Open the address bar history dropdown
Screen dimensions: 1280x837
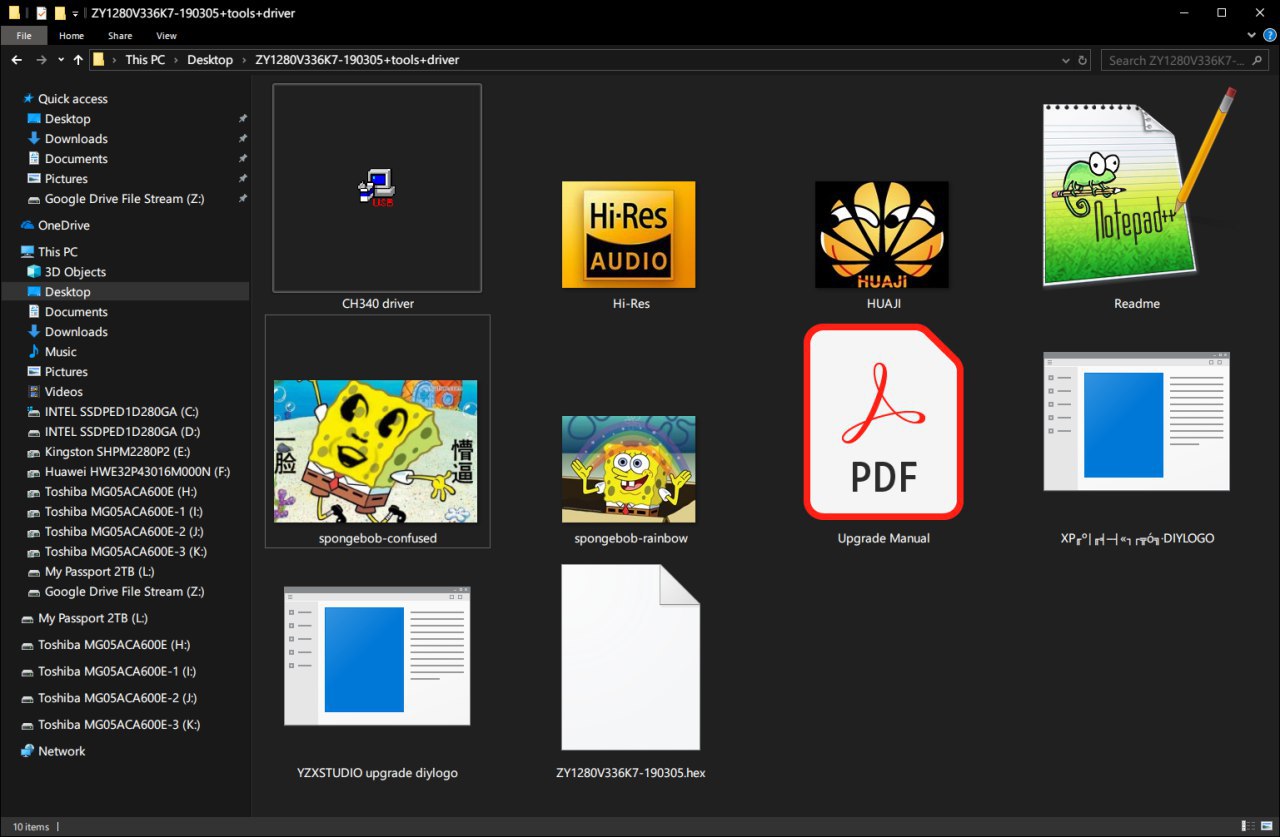[1066, 60]
